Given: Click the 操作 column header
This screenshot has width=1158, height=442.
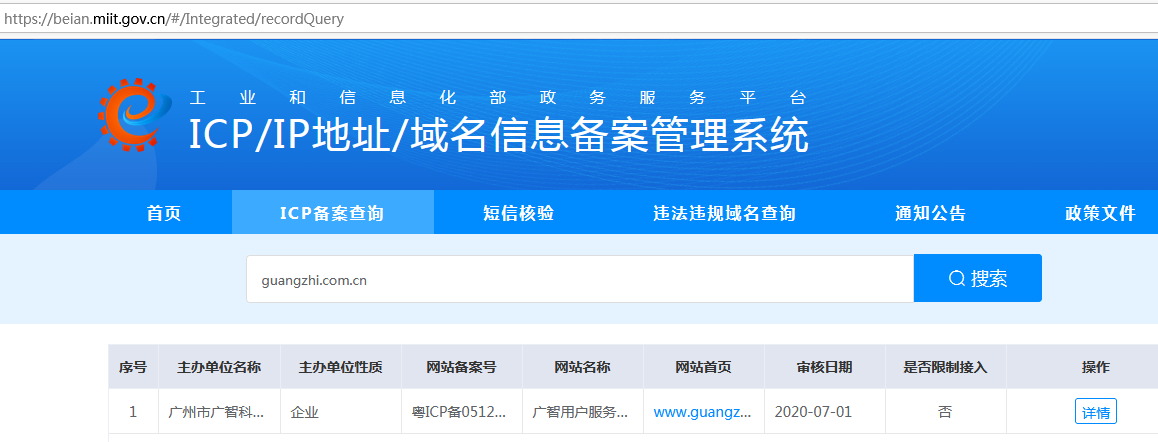Looking at the screenshot, I should 1096,367.
